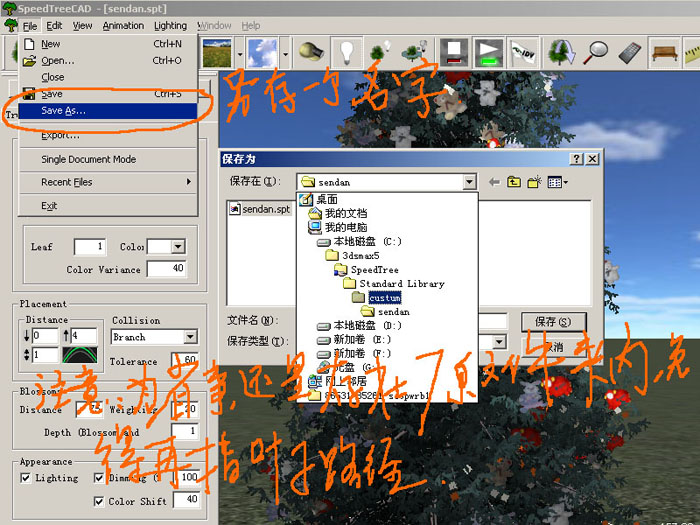Click the view menu icon in save dialog
Image resolution: width=700 pixels, height=525 pixels.
tap(557, 182)
